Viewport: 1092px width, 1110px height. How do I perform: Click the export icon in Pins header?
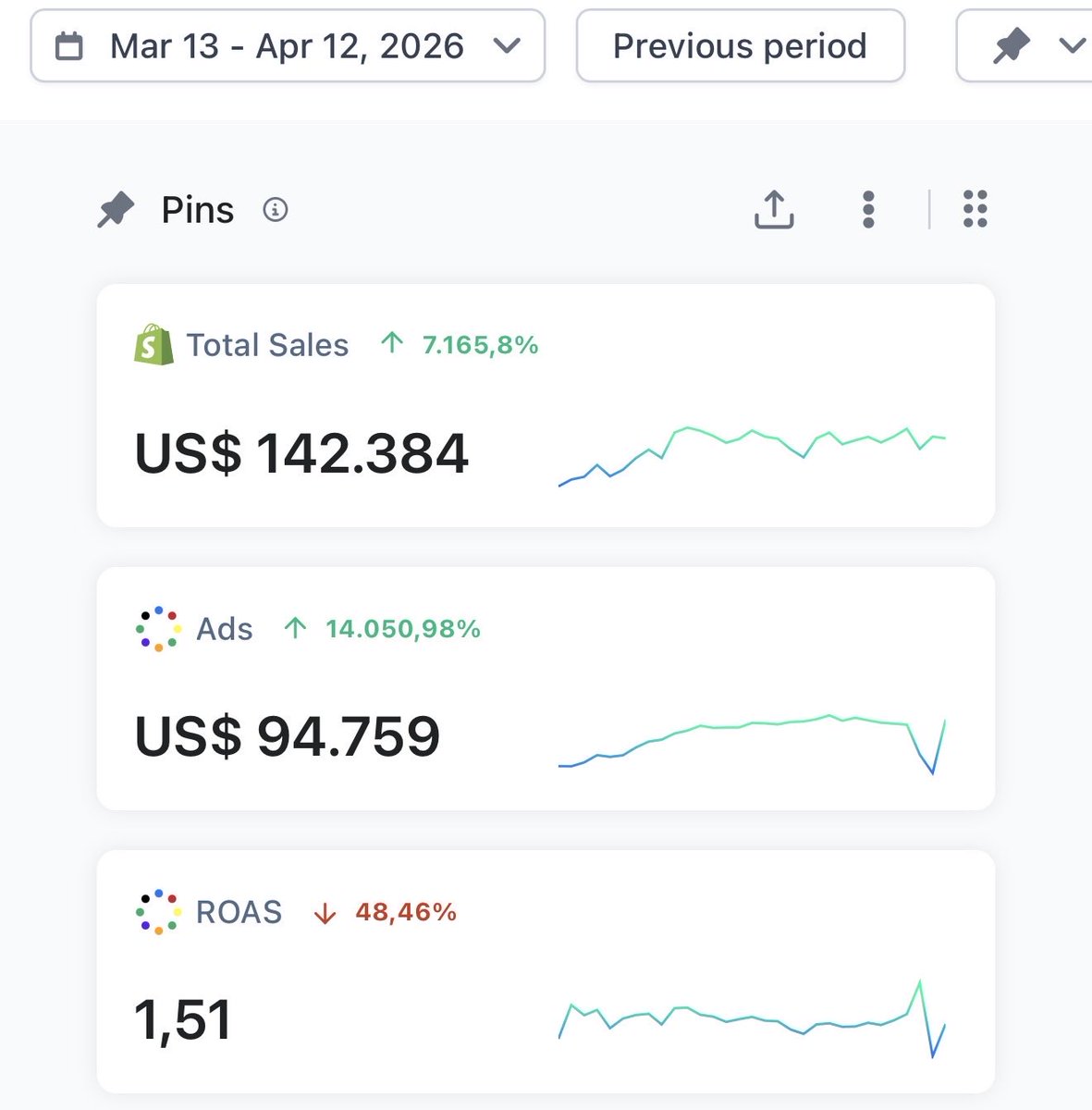pyautogui.click(x=775, y=209)
